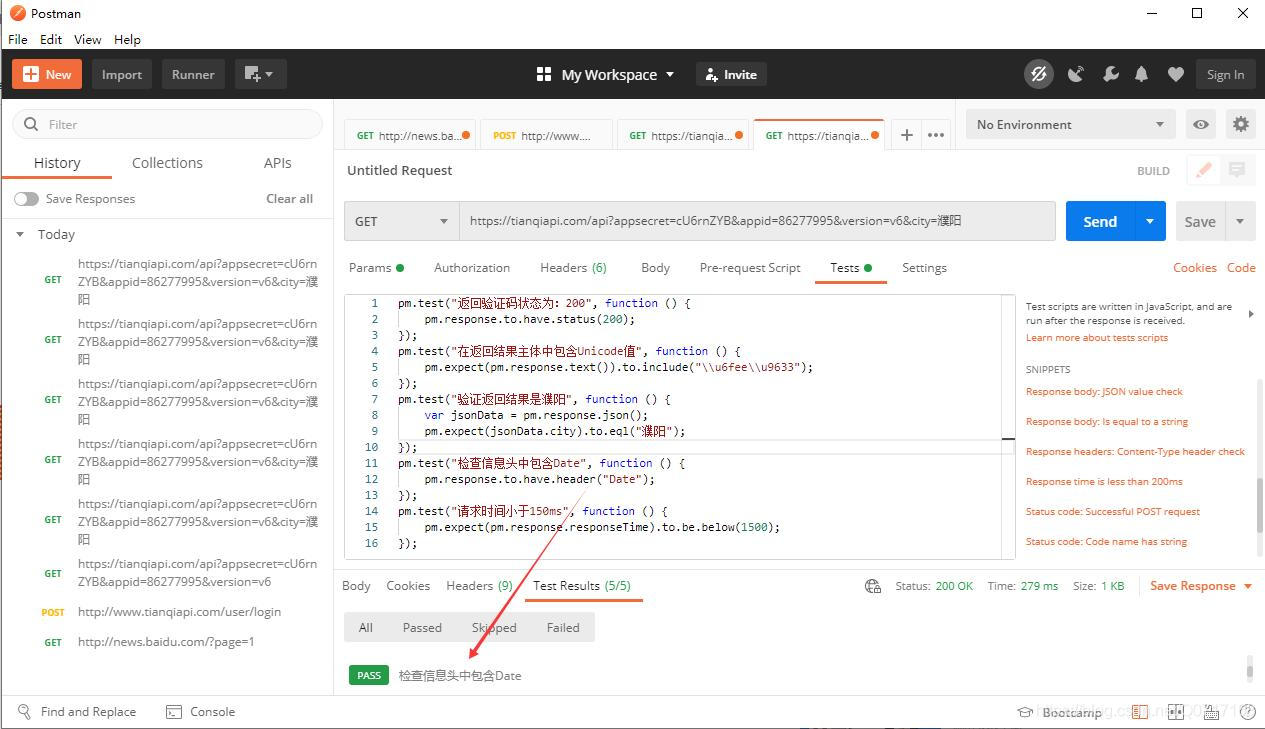Click the Invite button
This screenshot has width=1265, height=729.
[x=731, y=74]
